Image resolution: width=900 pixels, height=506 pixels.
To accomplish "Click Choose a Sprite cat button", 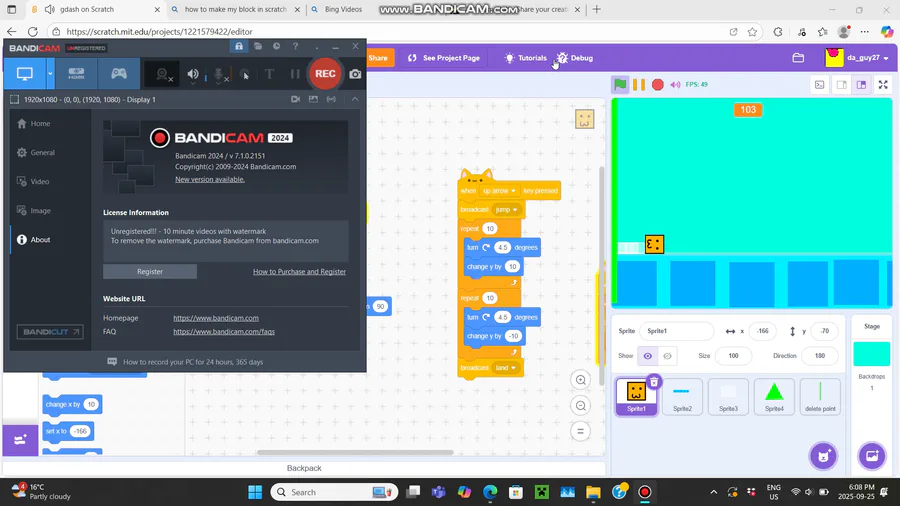I will click(x=823, y=456).
